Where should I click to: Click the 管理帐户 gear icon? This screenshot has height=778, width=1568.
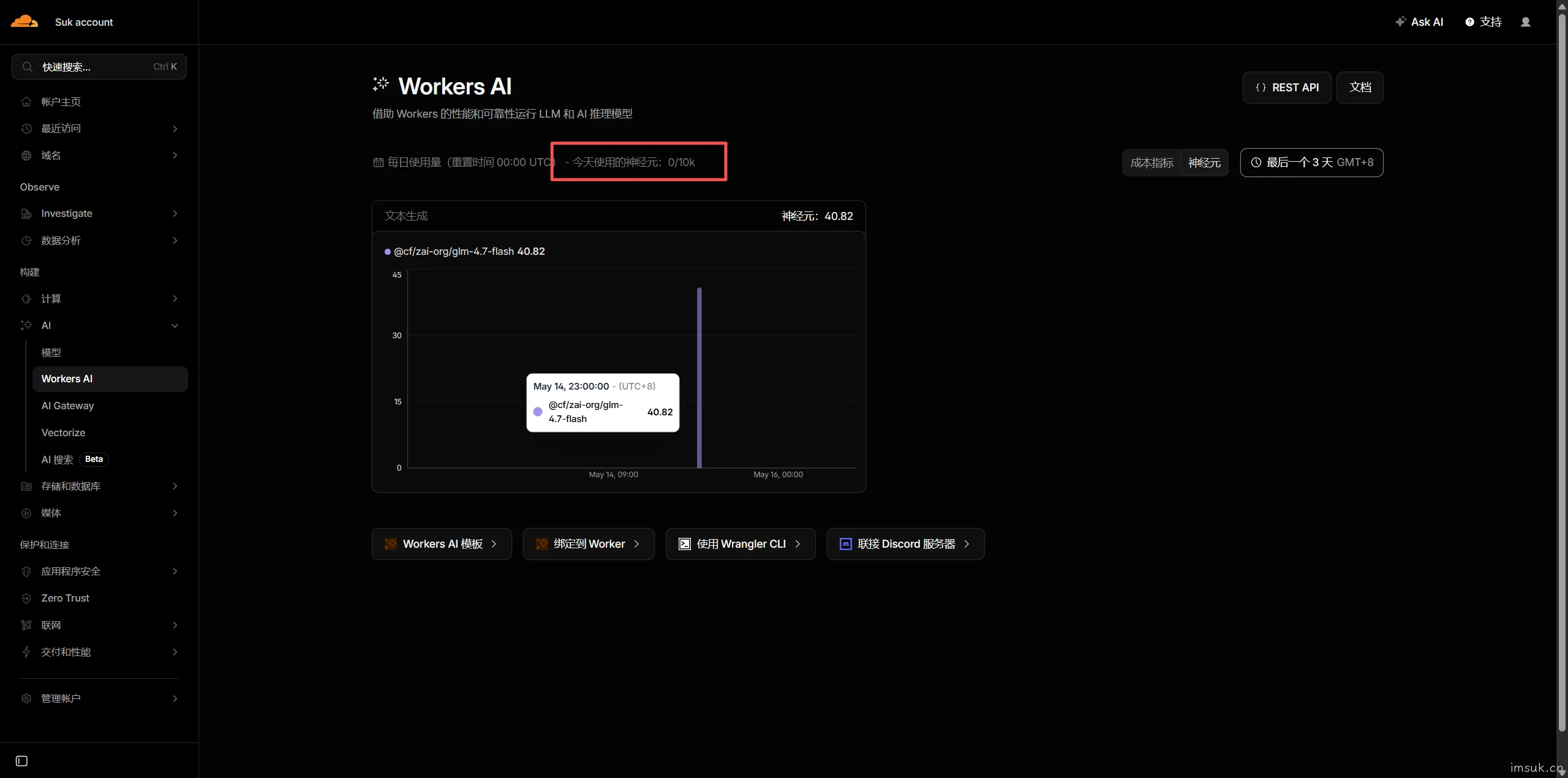coord(26,699)
